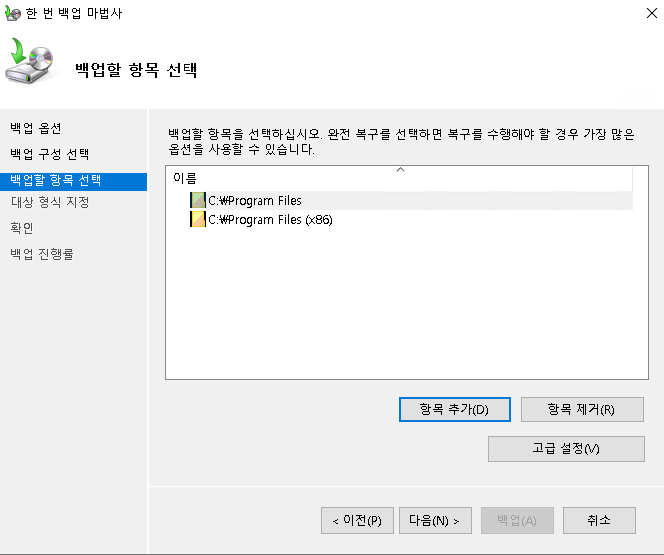
Task: Click the sort chevron above the item list
Action: pos(400,170)
